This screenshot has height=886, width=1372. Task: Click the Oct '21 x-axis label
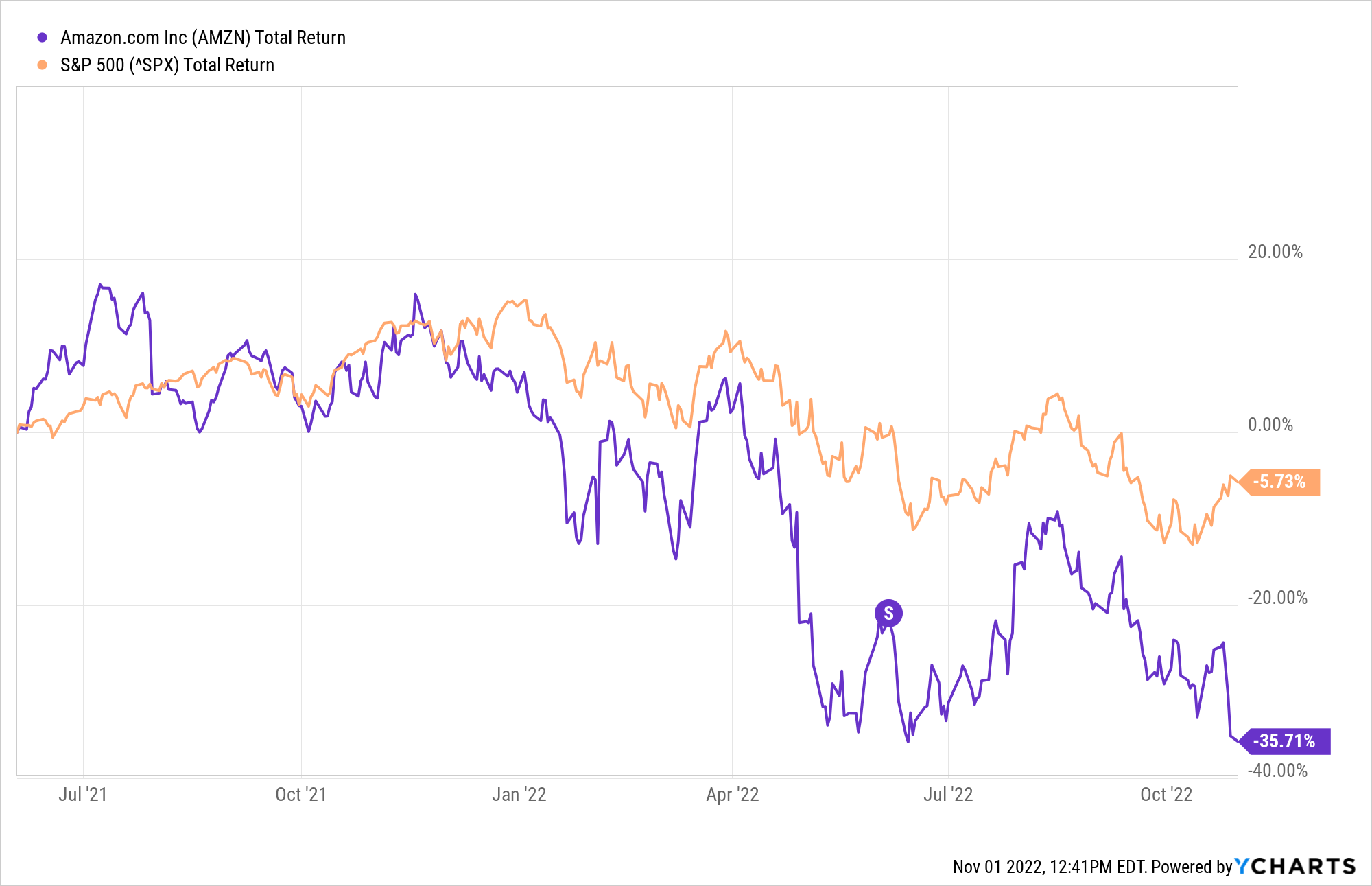pyautogui.click(x=300, y=795)
